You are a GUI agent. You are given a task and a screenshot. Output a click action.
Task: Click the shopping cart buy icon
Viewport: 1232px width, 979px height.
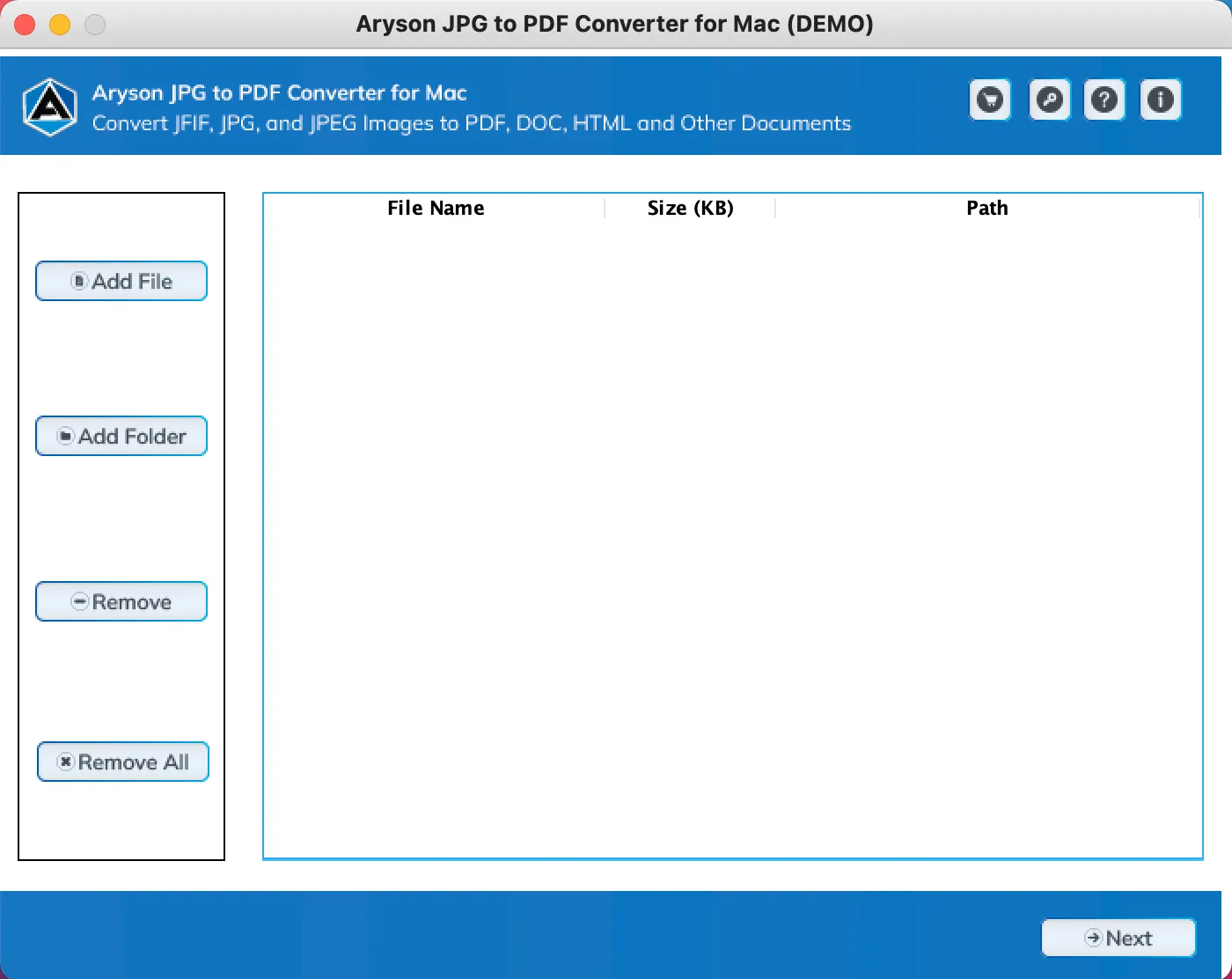(990, 99)
